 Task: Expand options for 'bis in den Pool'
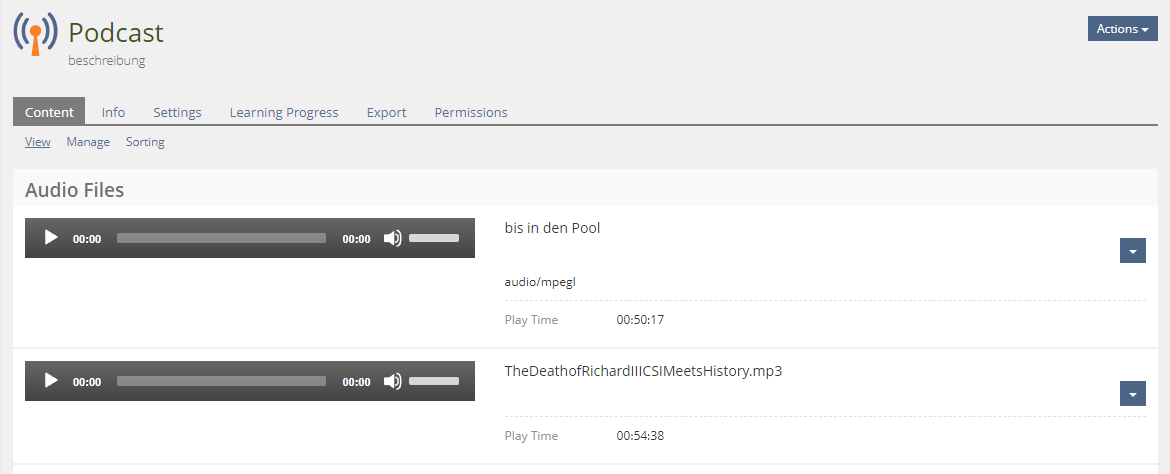pos(1132,251)
